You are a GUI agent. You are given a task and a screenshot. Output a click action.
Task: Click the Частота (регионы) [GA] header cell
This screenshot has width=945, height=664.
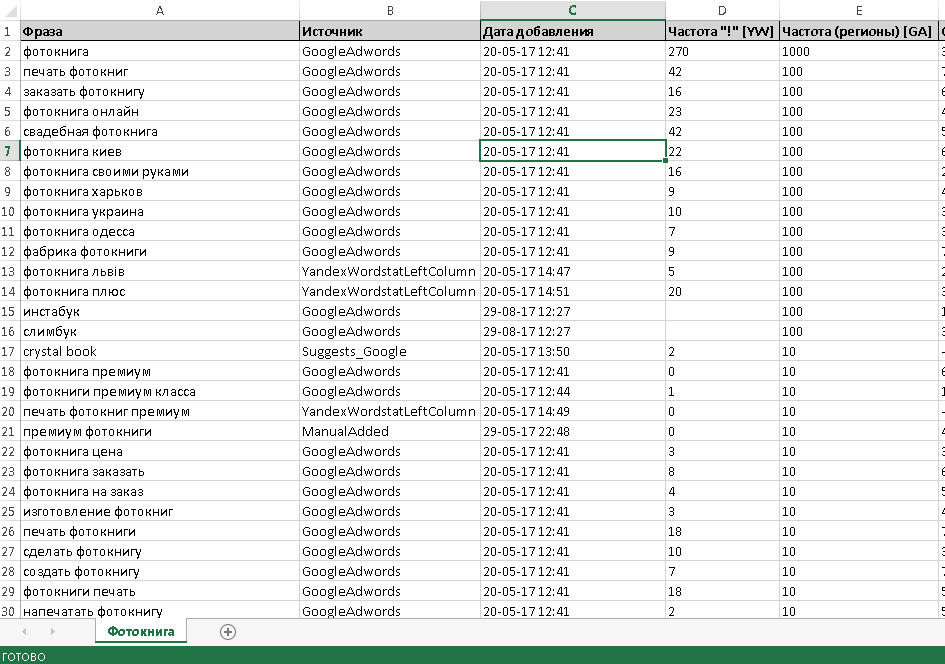859,31
